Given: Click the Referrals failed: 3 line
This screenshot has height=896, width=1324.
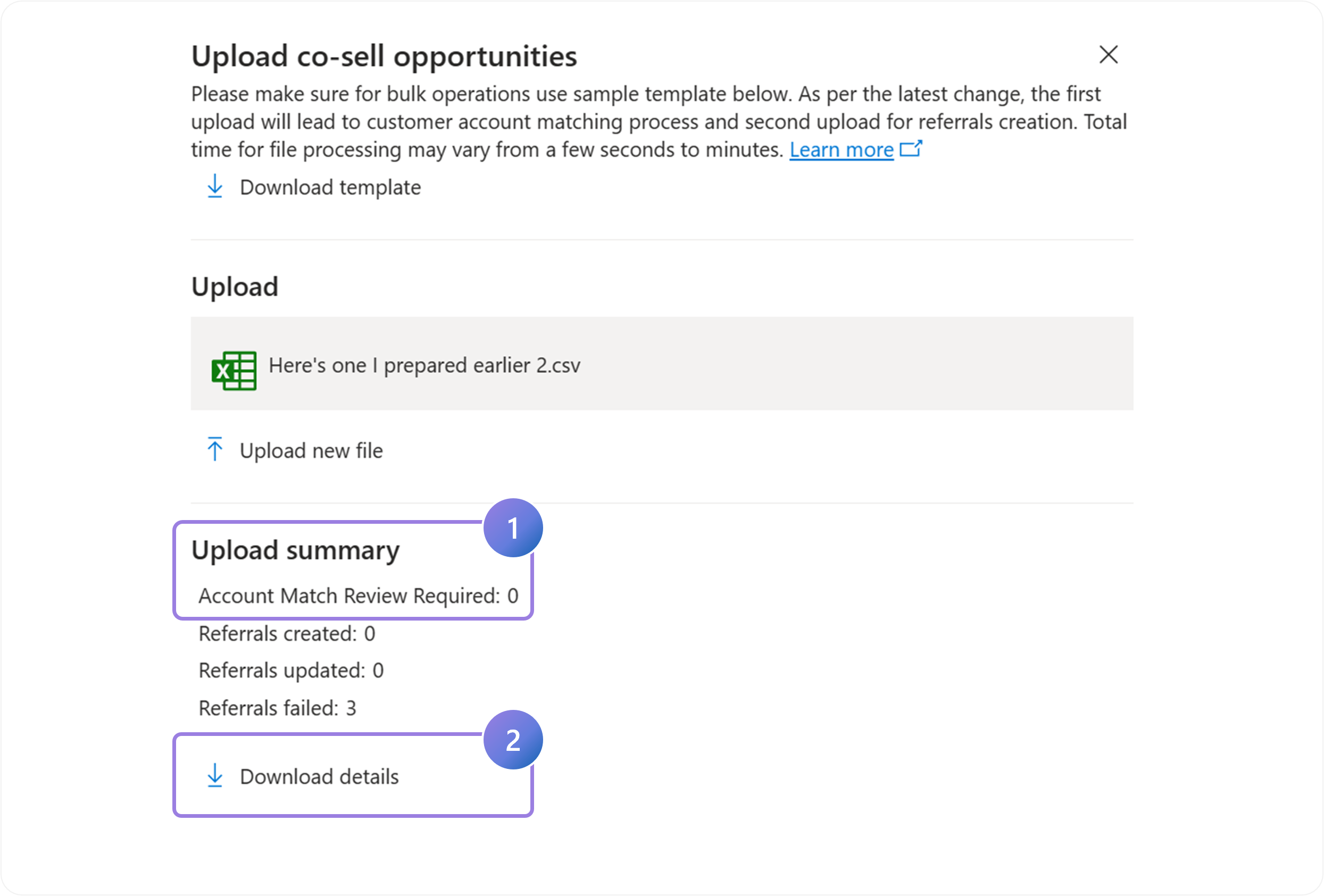Looking at the screenshot, I should click(278, 708).
